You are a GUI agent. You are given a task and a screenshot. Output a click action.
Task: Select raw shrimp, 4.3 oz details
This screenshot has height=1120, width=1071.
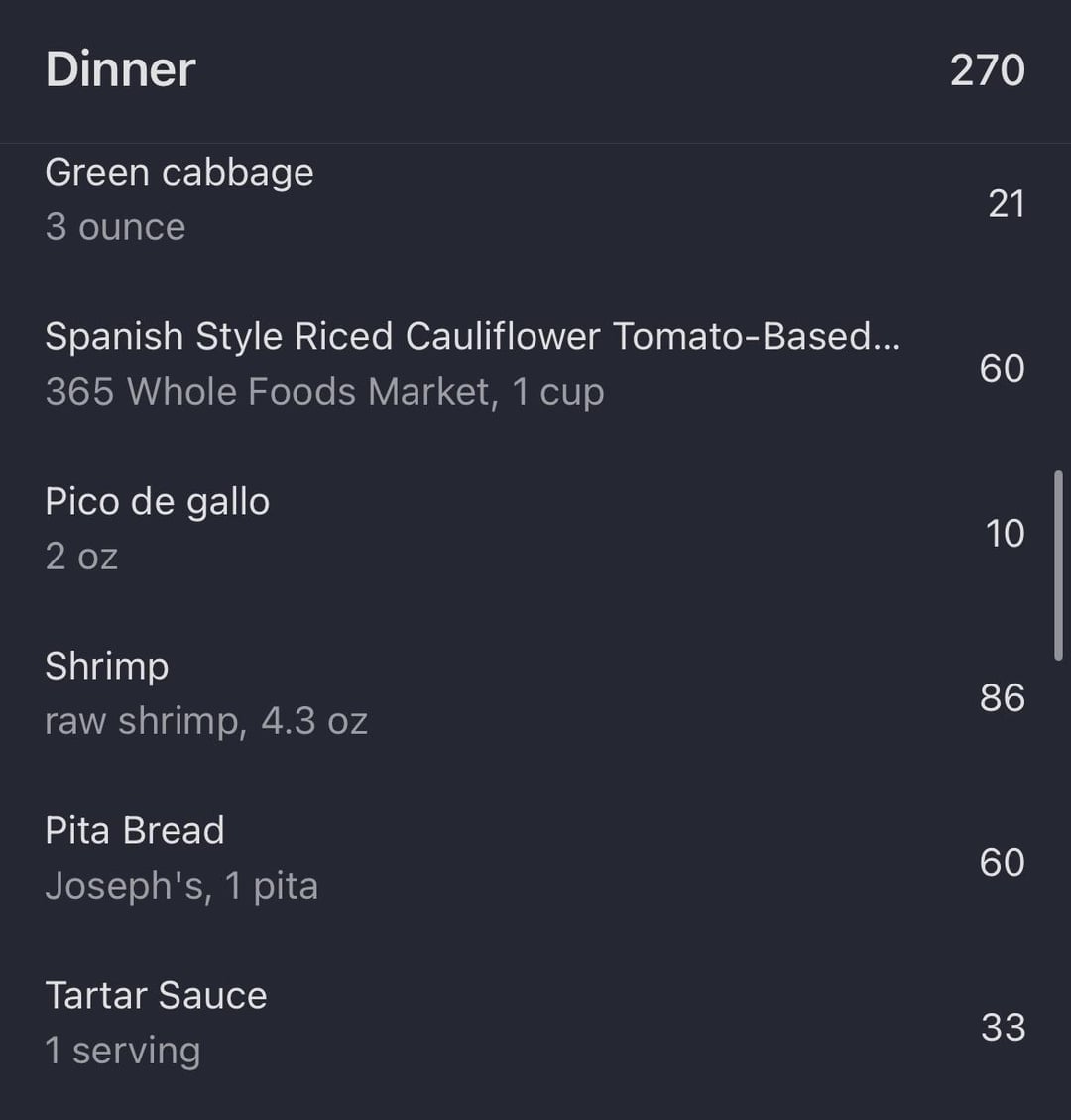click(206, 721)
